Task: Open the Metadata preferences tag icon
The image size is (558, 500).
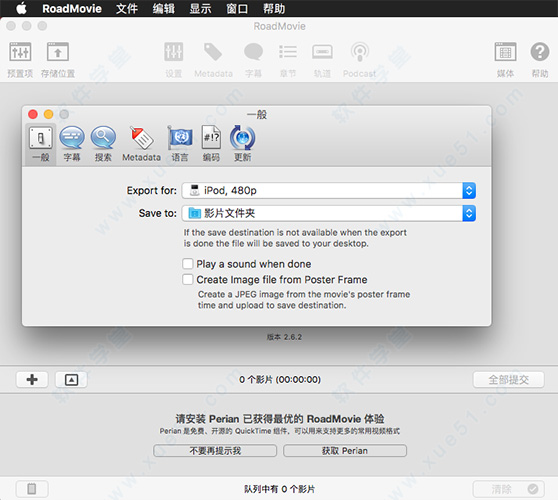Action: pyautogui.click(x=142, y=138)
